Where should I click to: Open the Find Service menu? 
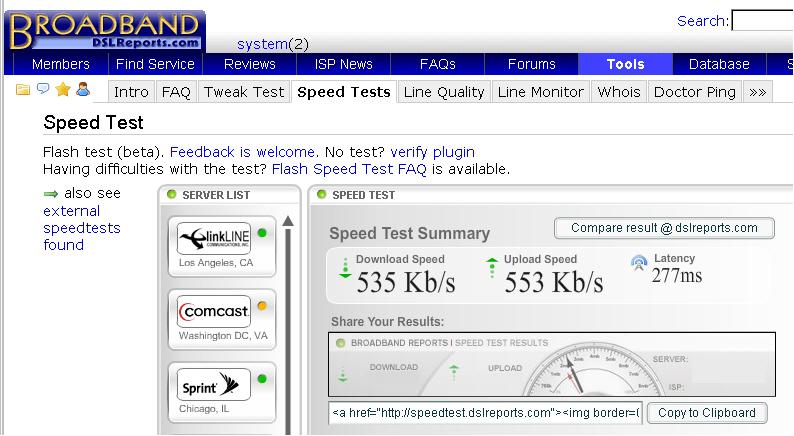[155, 64]
